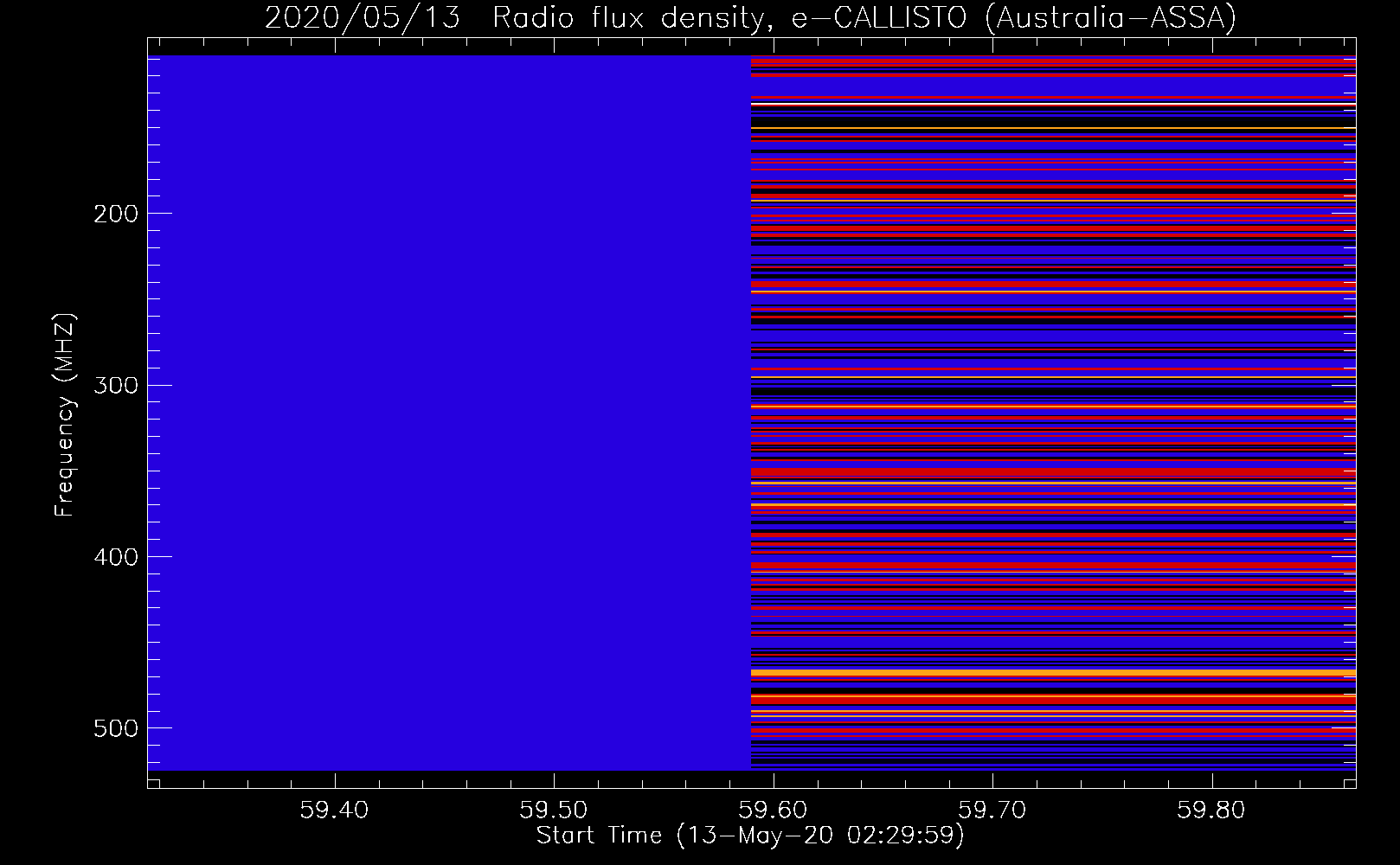The height and width of the screenshot is (865, 1400).
Task: Click the '59.60' time tick label
Action: [x=774, y=811]
